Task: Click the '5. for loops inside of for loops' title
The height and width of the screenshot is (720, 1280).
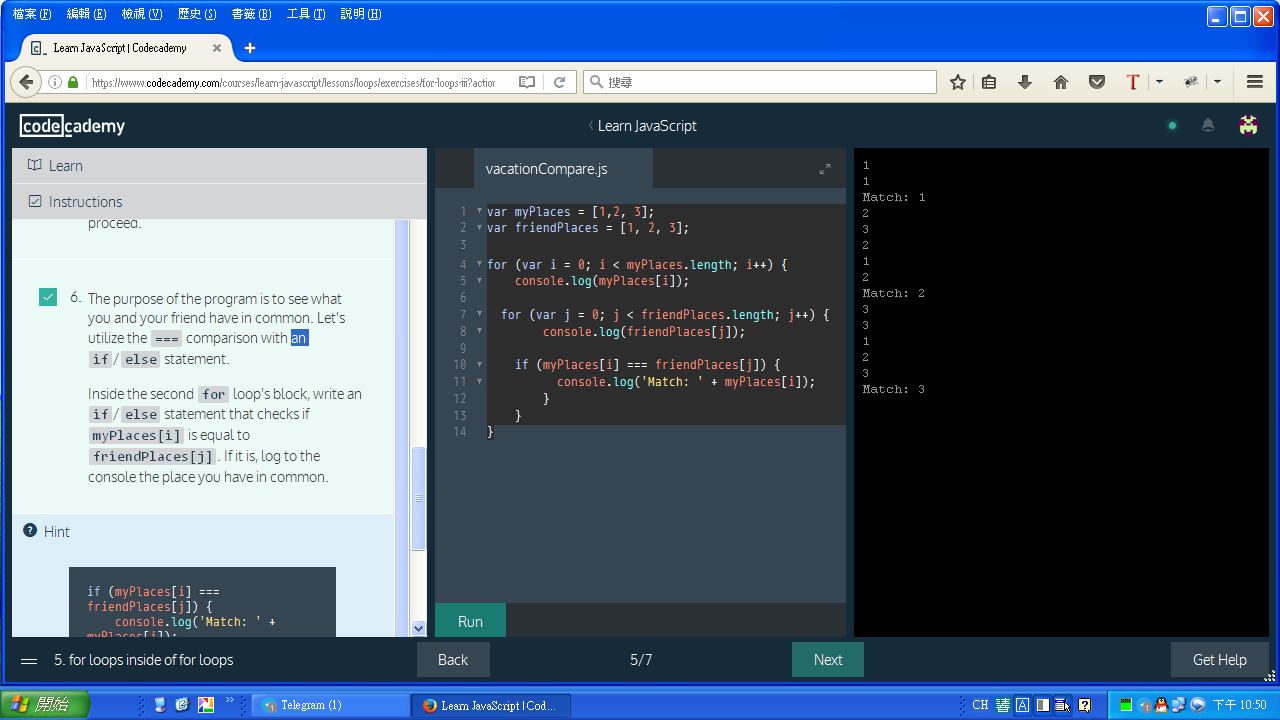Action: 143,660
